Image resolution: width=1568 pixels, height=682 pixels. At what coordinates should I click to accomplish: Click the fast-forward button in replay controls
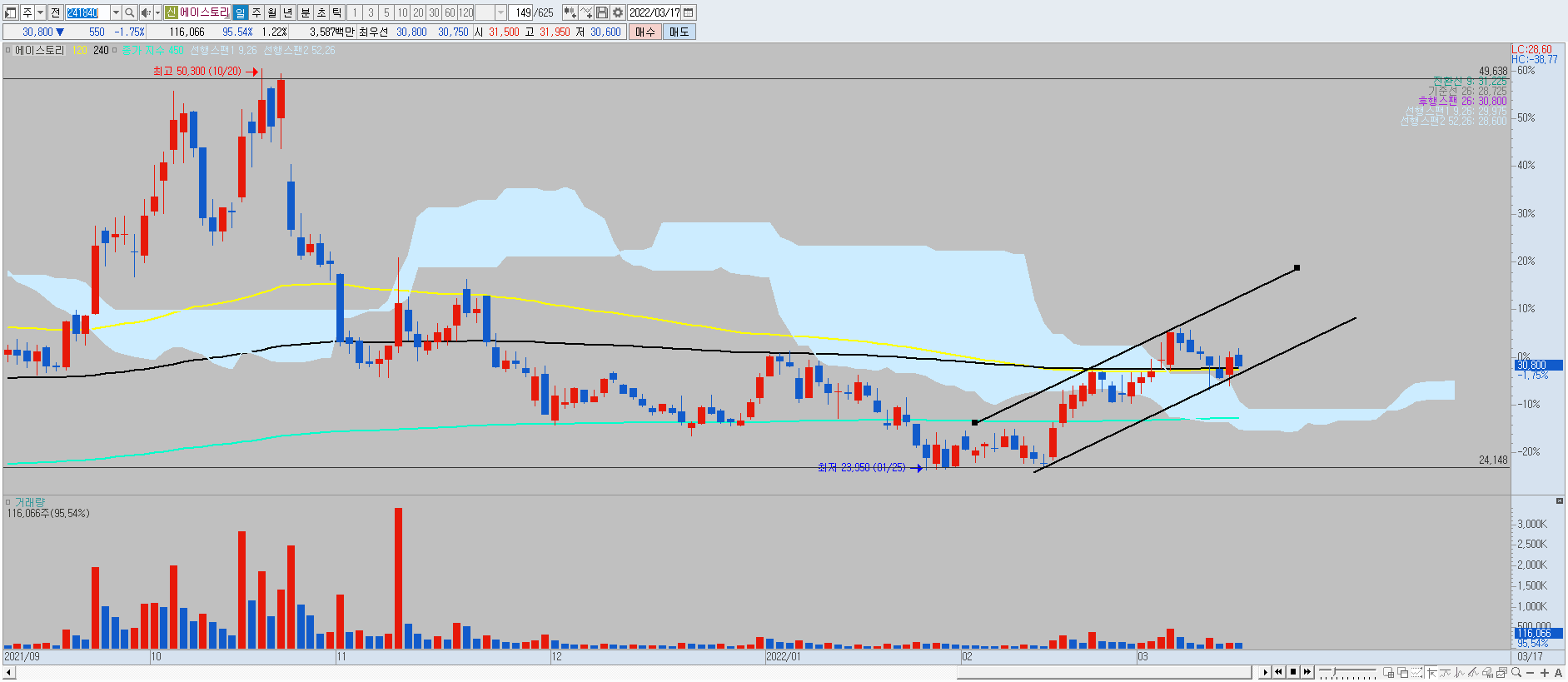[x=1307, y=672]
